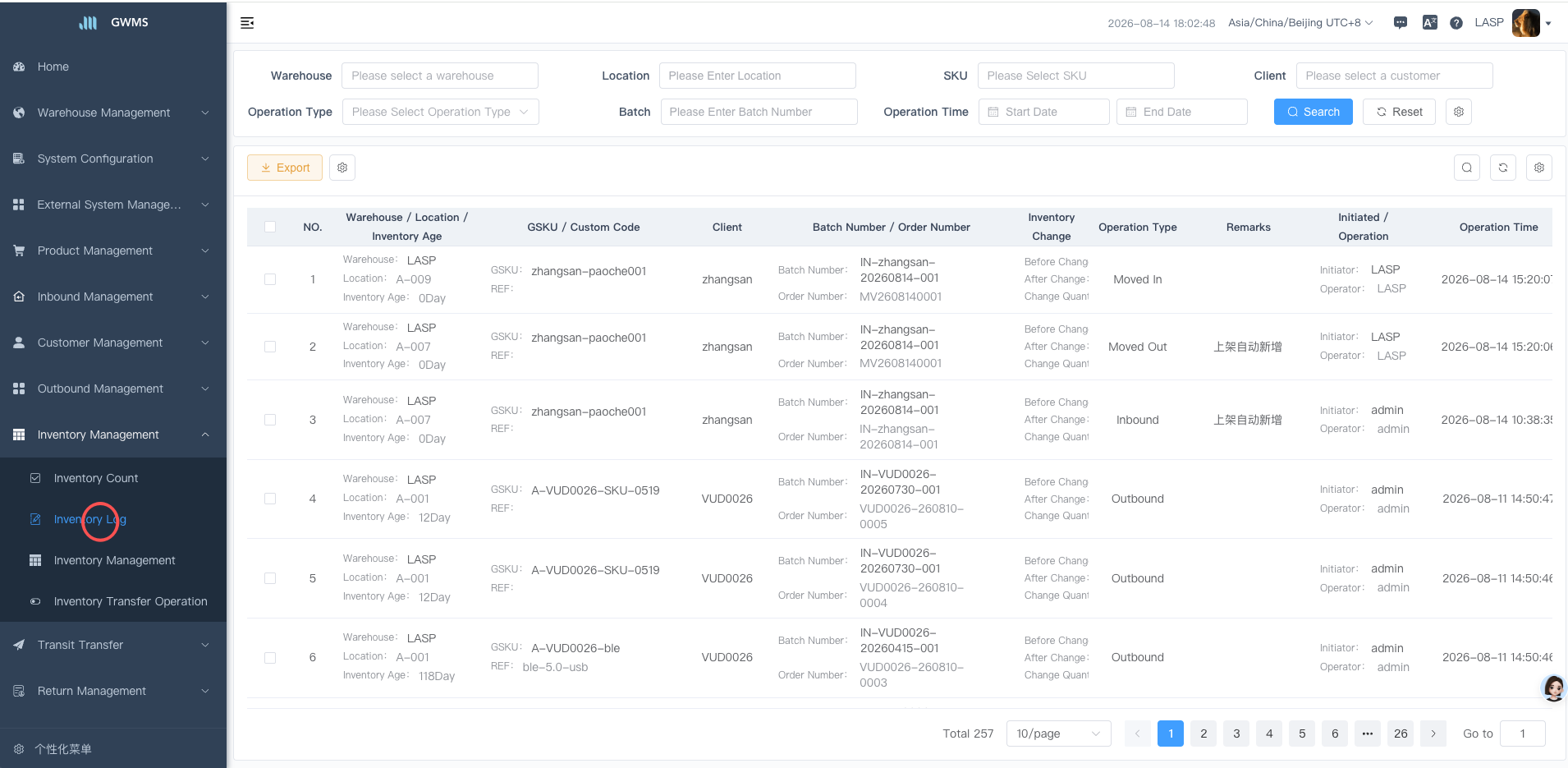The height and width of the screenshot is (768, 1568).
Task: Click the Export button
Action: 285,168
